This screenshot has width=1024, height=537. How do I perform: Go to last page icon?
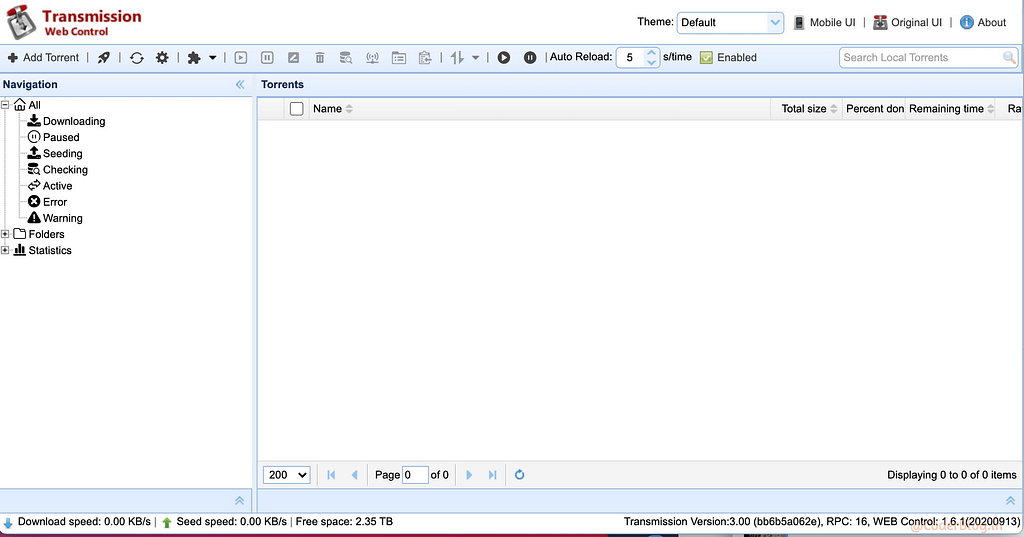click(x=492, y=475)
